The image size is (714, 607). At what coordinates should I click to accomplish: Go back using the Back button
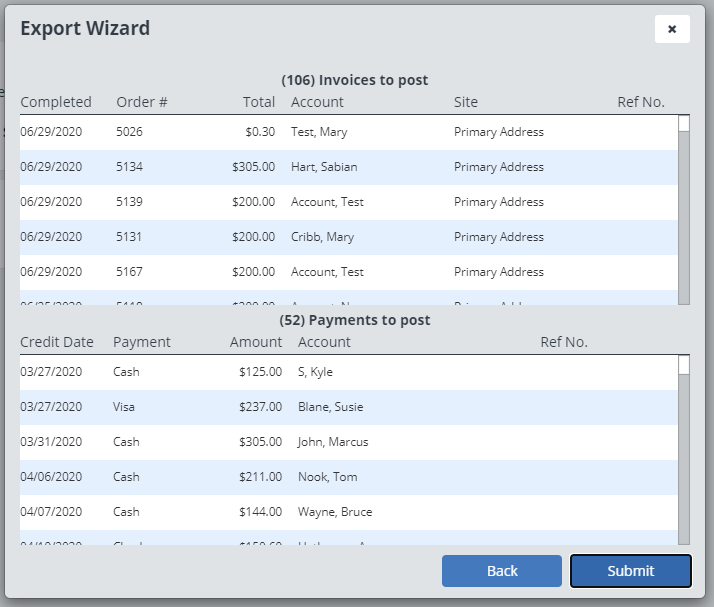502,571
